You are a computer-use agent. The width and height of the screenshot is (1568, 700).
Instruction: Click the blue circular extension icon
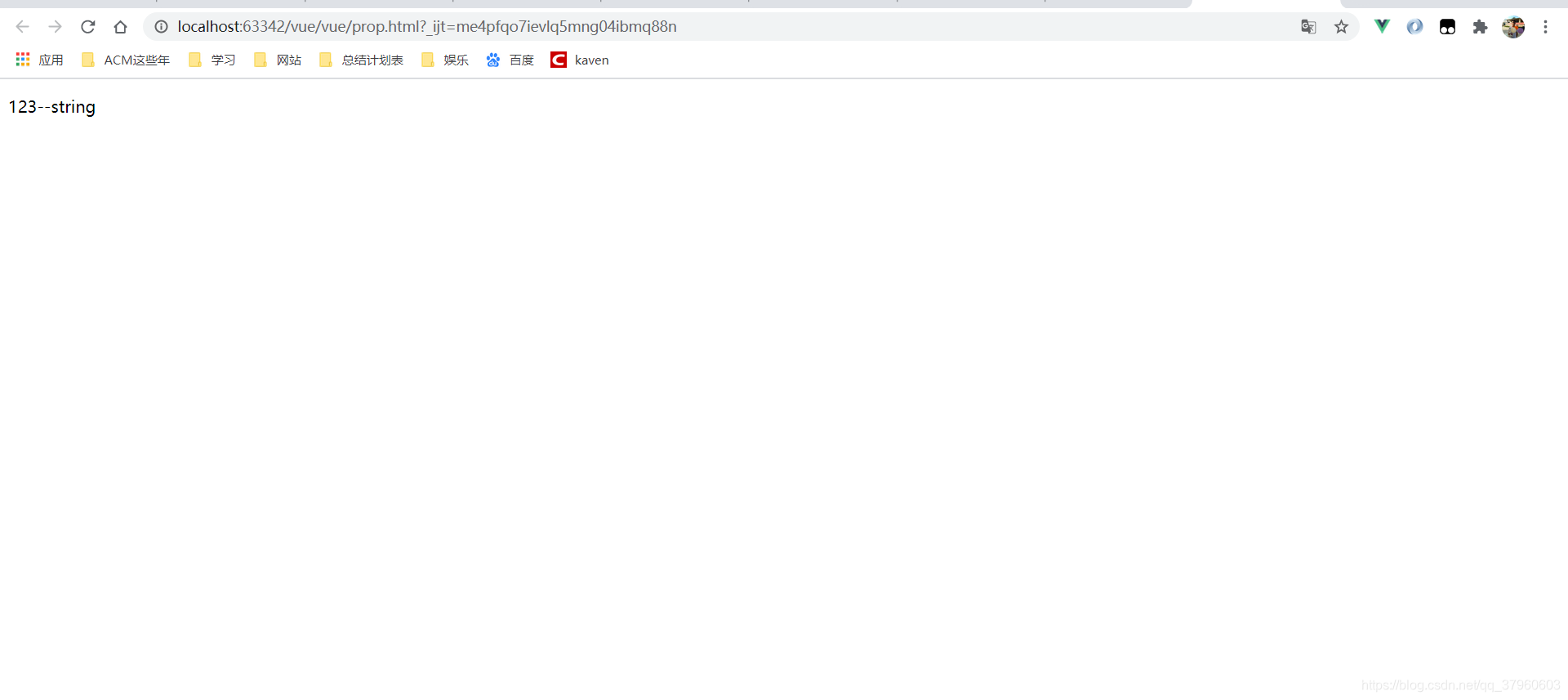click(x=1414, y=27)
